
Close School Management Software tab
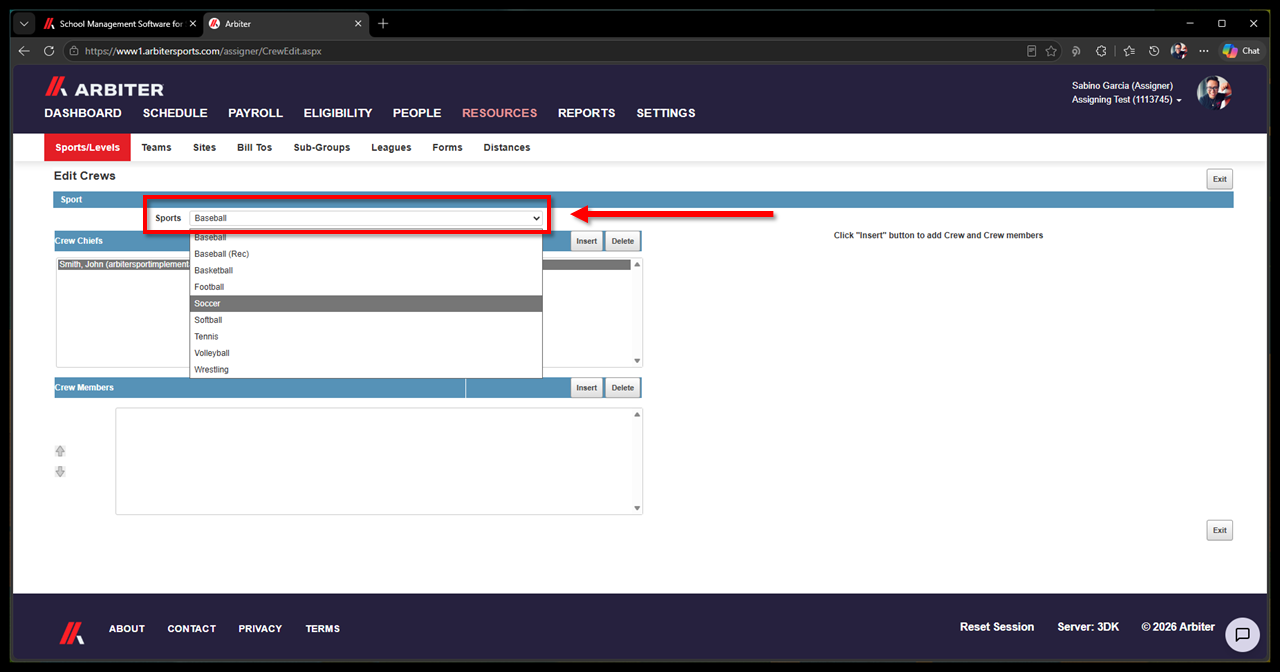click(x=192, y=23)
